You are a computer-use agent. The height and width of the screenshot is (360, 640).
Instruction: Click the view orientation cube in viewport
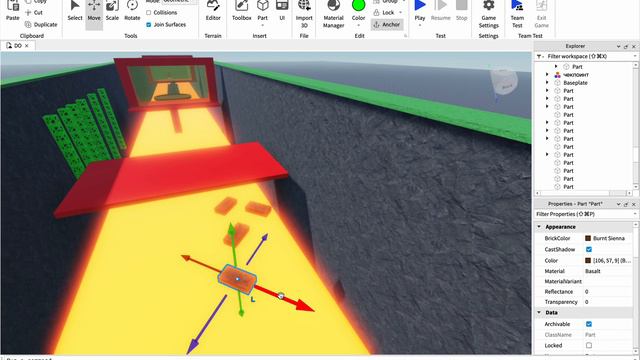tap(504, 81)
